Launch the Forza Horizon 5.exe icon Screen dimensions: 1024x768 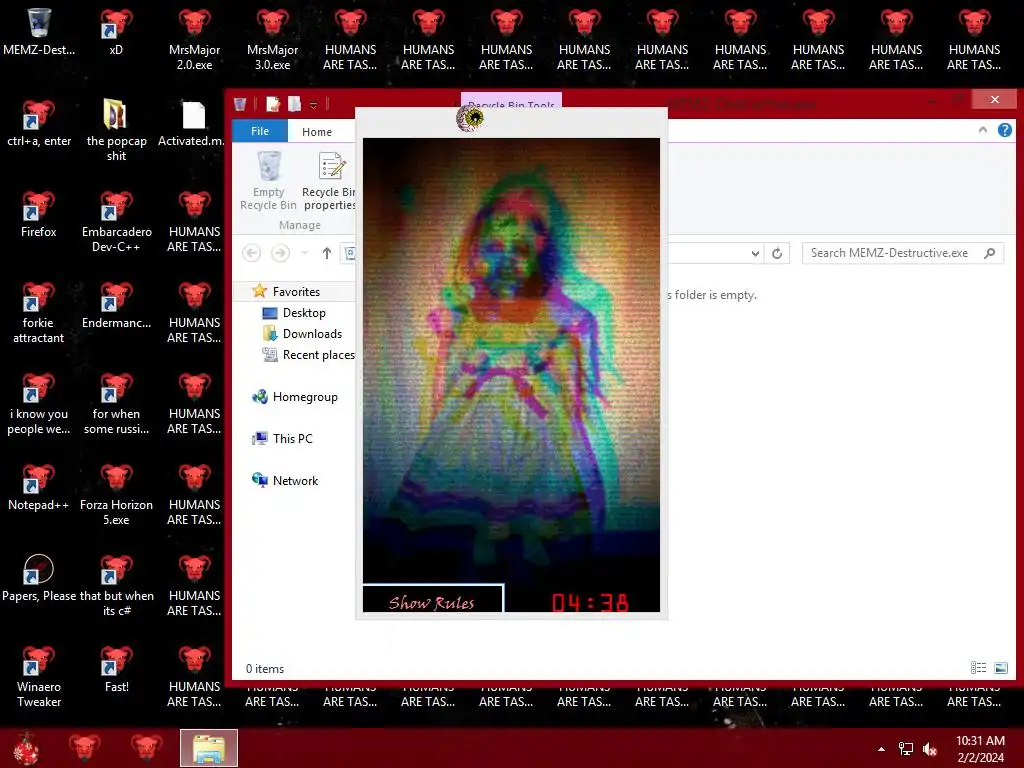click(116, 494)
